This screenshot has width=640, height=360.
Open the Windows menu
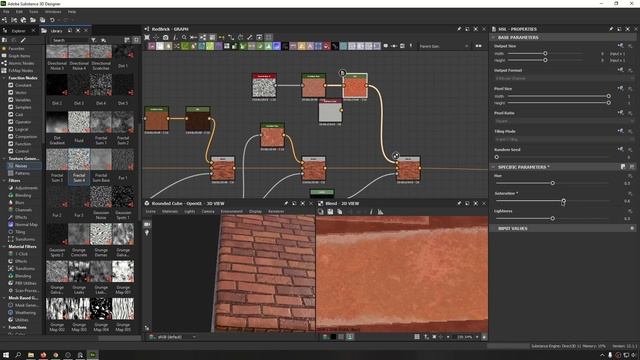[53, 12]
